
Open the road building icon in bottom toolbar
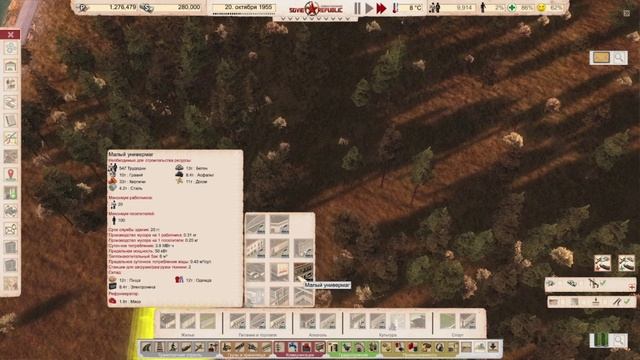[x=147, y=347]
